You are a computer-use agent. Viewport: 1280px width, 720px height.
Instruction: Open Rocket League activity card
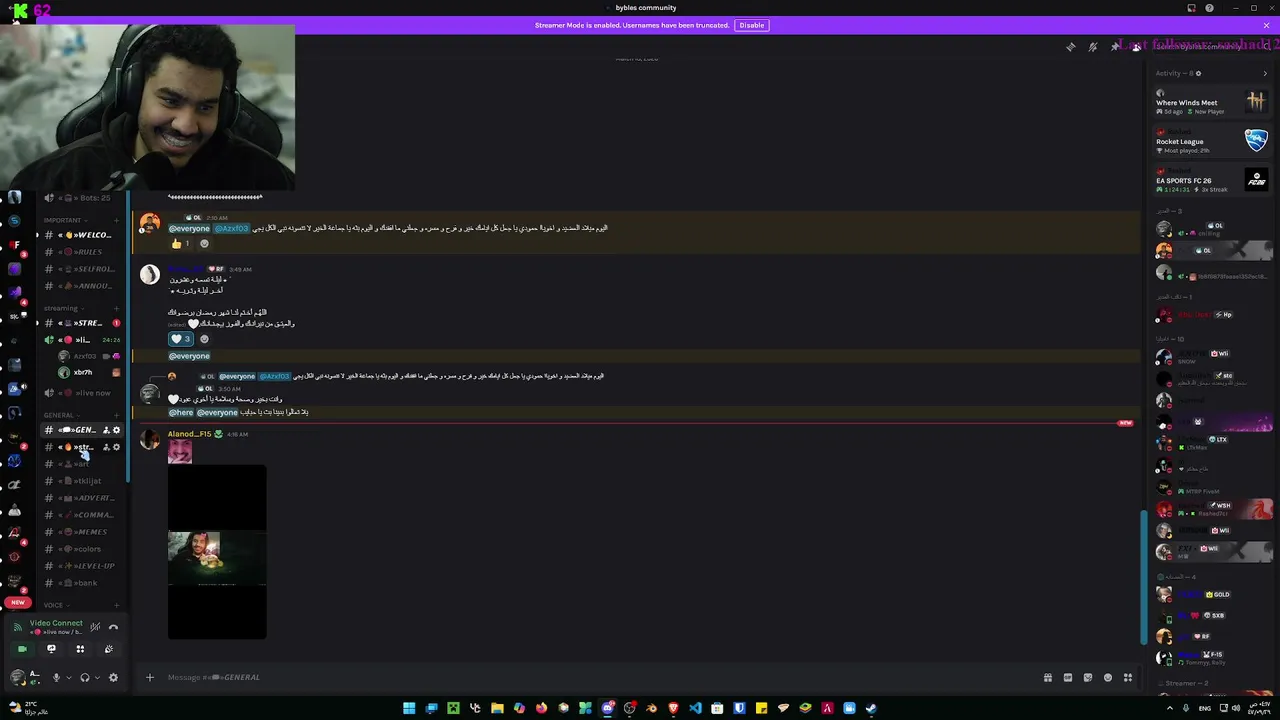click(1211, 141)
